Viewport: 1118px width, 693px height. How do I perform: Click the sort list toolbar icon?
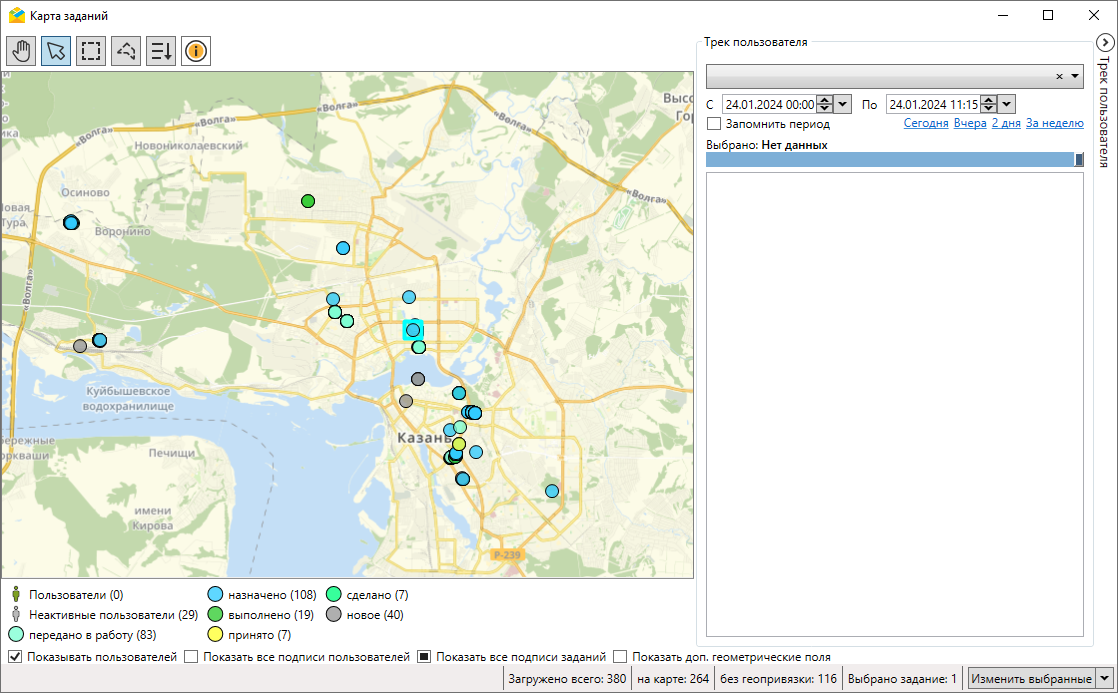(161, 51)
